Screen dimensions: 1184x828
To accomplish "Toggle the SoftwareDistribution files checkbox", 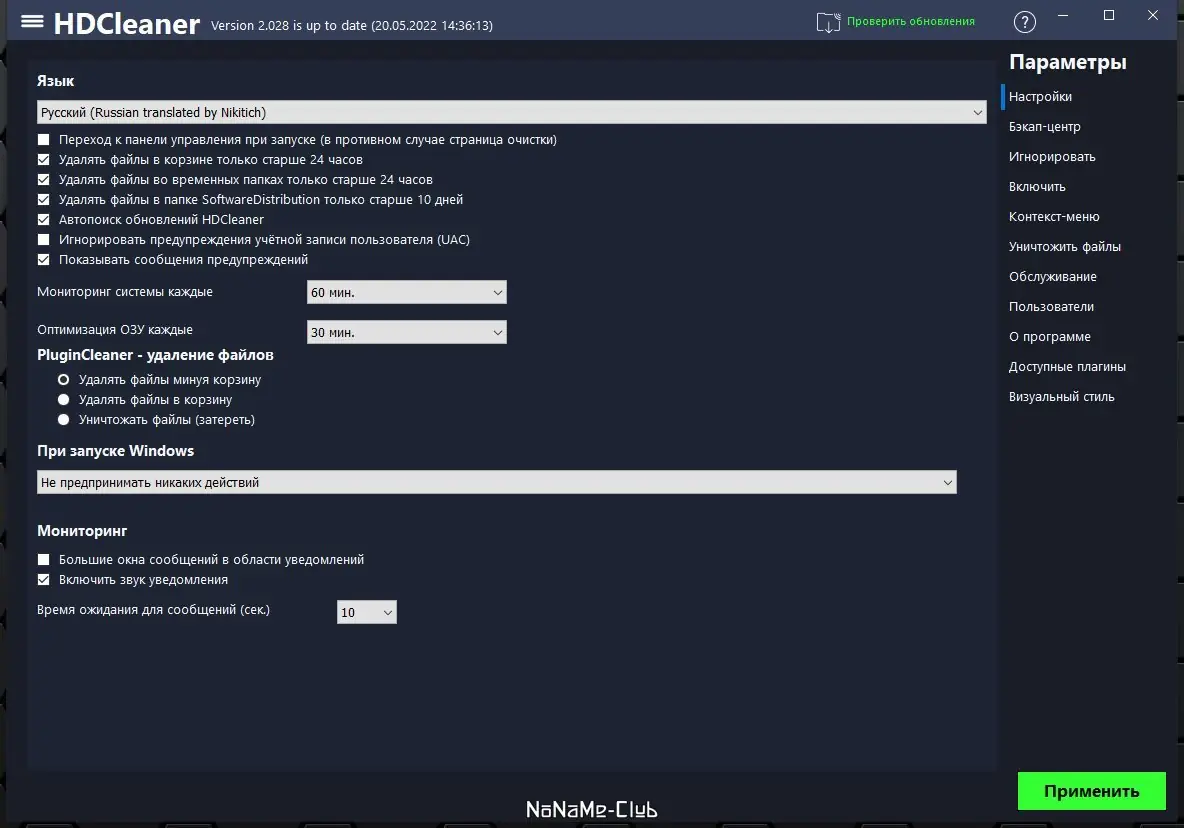I will pyautogui.click(x=44, y=199).
